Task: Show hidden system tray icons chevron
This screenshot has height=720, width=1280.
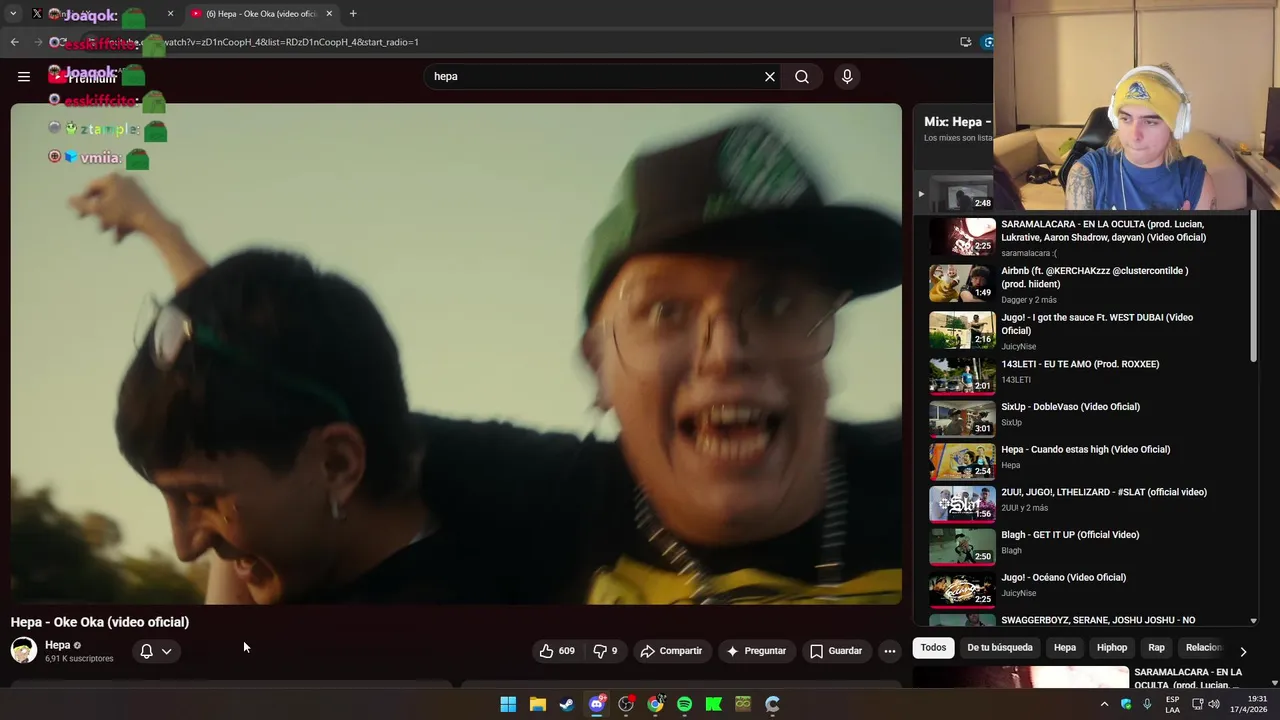Action: (1104, 704)
